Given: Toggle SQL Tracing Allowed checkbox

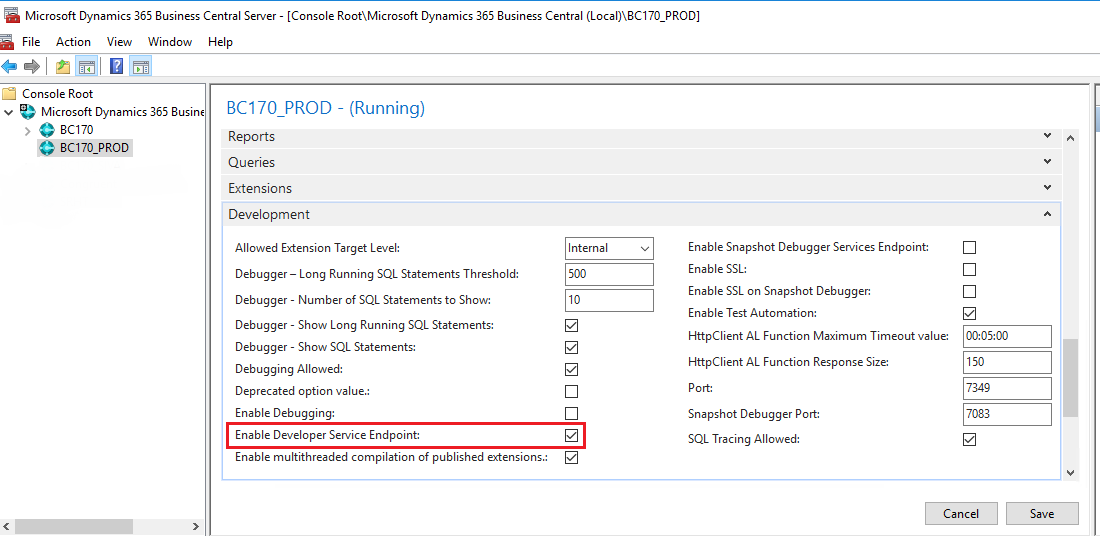Looking at the screenshot, I should click(970, 440).
